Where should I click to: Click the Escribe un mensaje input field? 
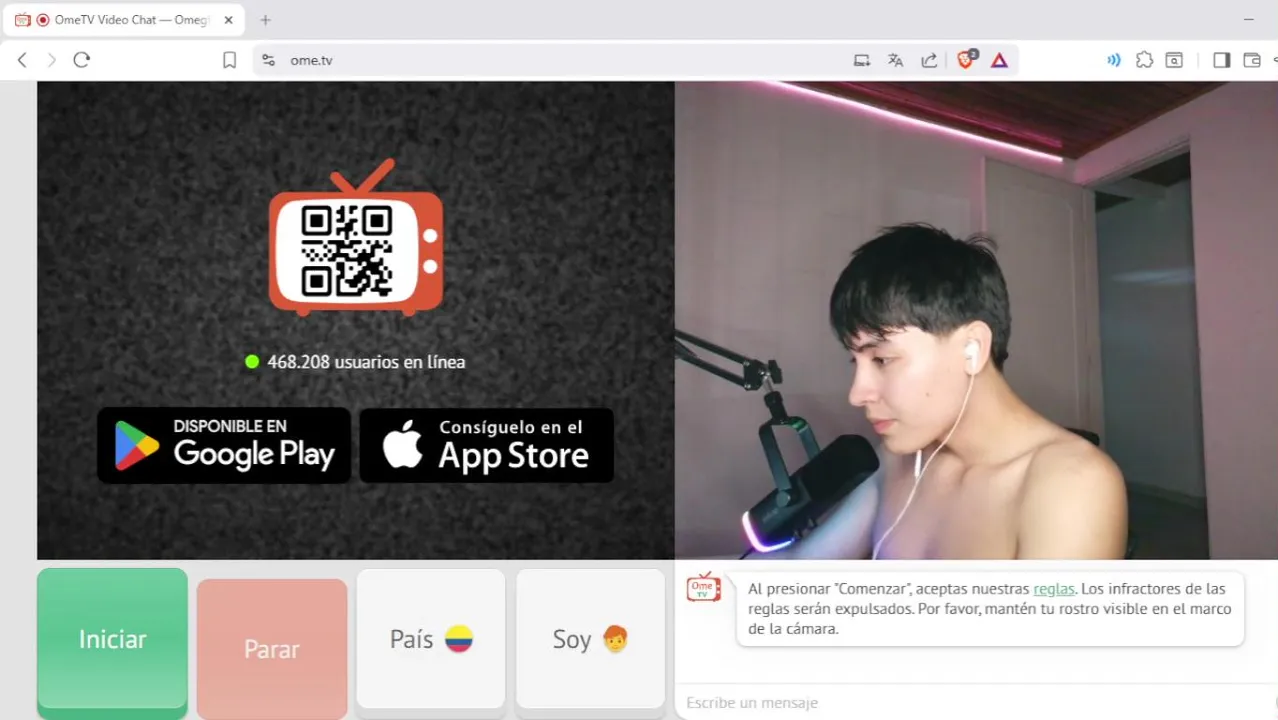coord(976,703)
